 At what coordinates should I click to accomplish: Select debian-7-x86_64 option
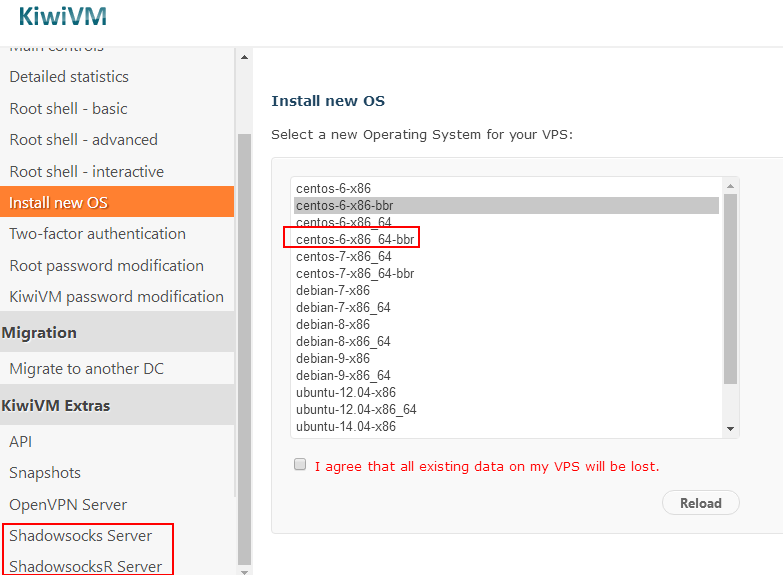(506, 307)
